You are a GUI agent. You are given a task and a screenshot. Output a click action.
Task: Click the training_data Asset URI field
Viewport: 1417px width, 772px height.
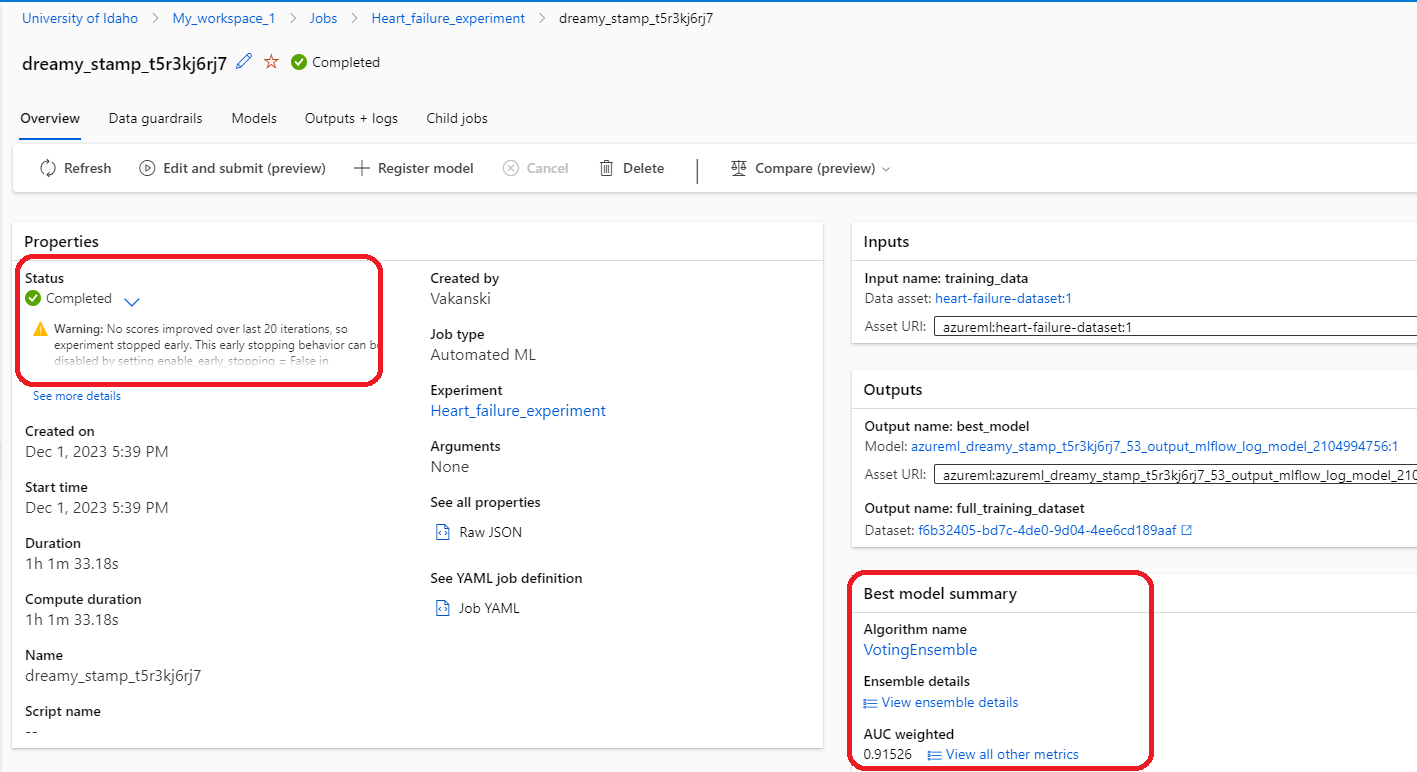click(x=1175, y=326)
